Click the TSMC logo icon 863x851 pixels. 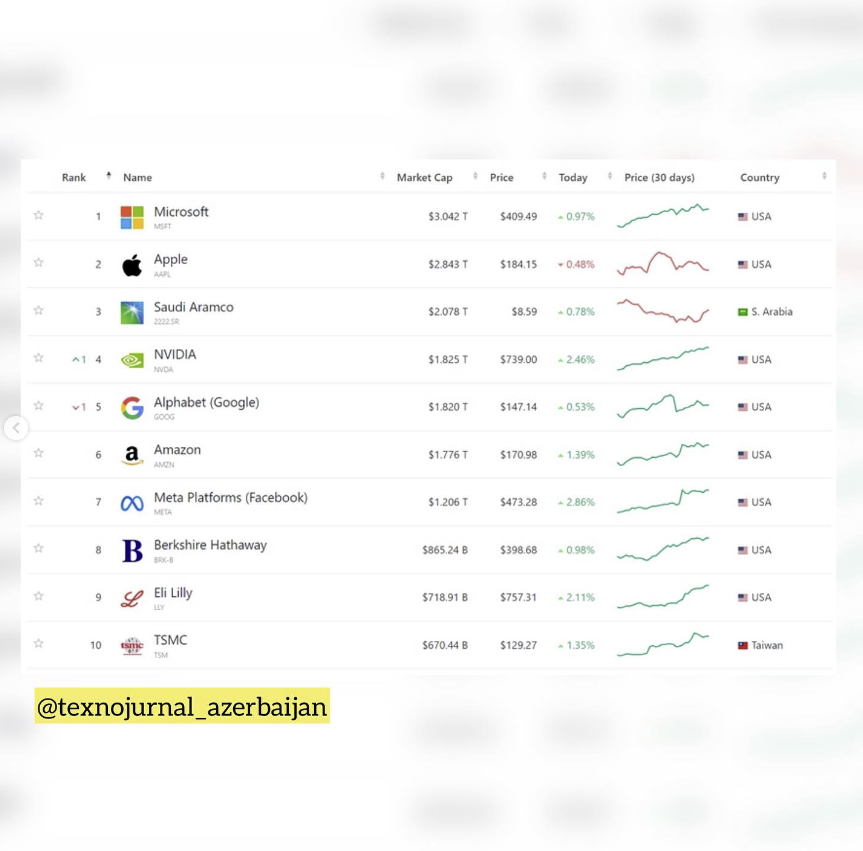pos(132,646)
